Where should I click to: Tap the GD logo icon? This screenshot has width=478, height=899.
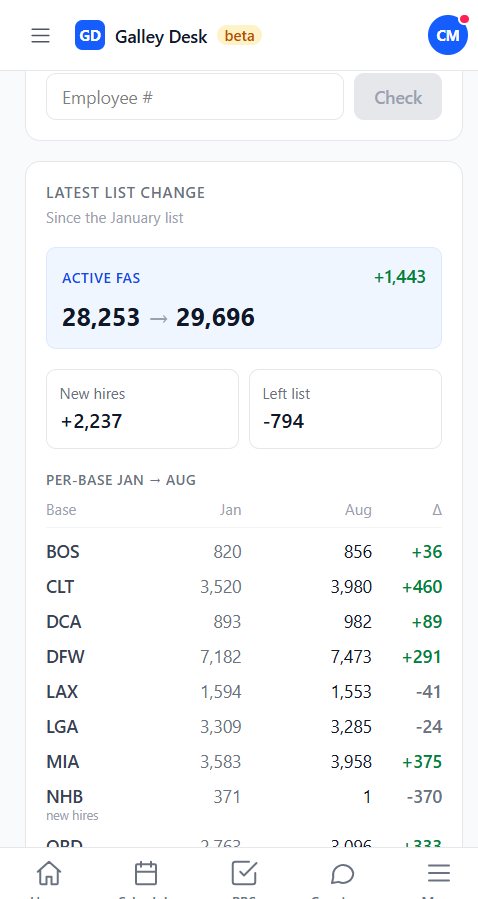(x=90, y=36)
